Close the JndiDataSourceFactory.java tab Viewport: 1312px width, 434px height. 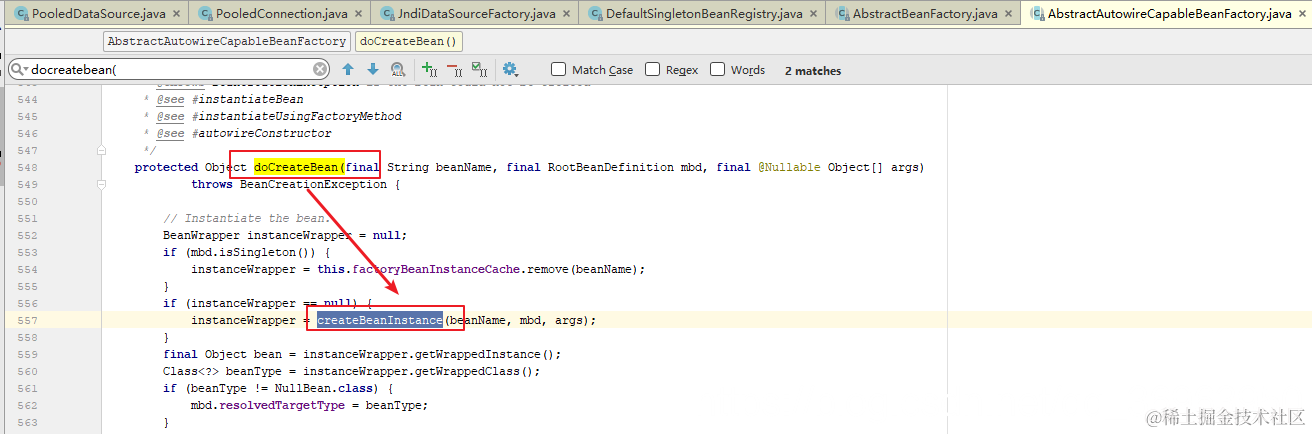point(568,14)
